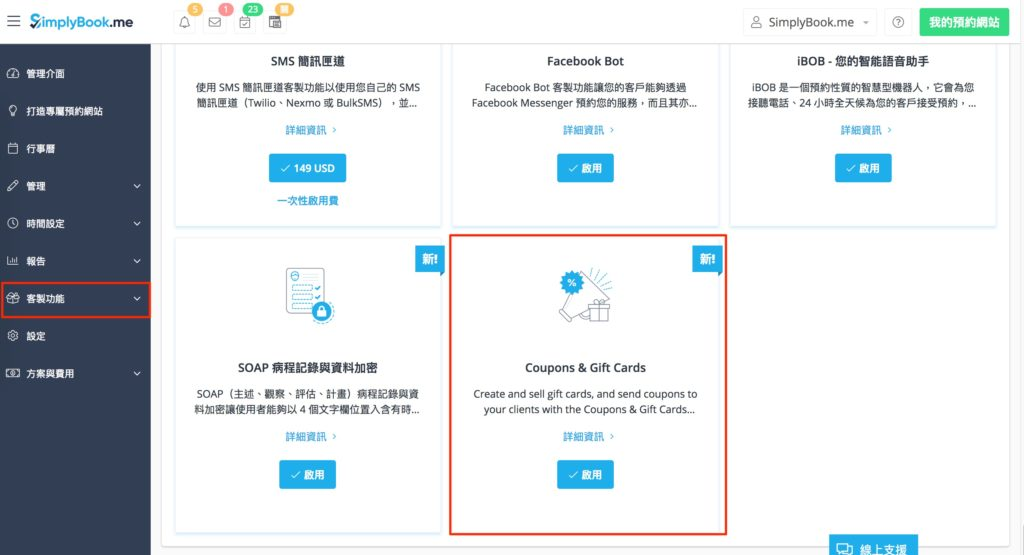The width and height of the screenshot is (1024, 555).
Task: Click the 線上支援 chat icon
Action: pos(845,550)
